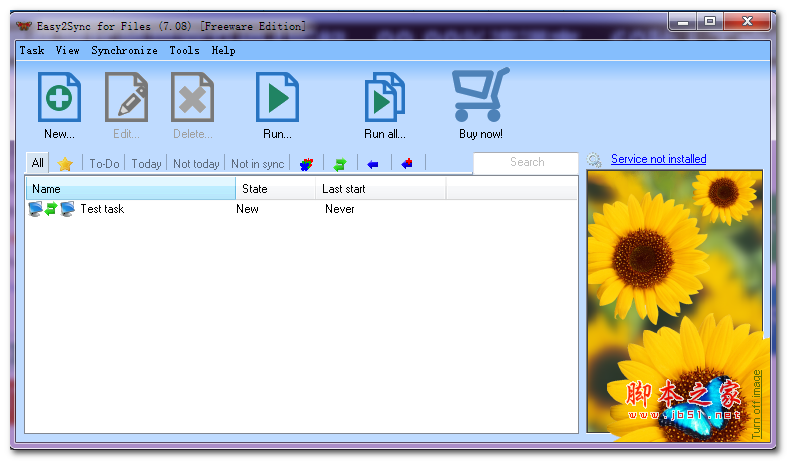Screen dimensions: 787x461
Task: Sort by the Last start column
Action: pos(381,189)
